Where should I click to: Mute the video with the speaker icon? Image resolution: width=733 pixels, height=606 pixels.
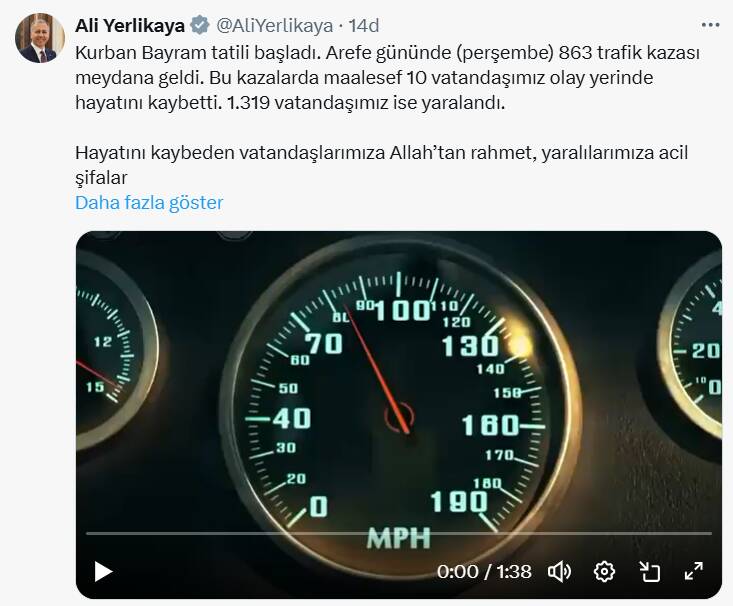[x=559, y=571]
